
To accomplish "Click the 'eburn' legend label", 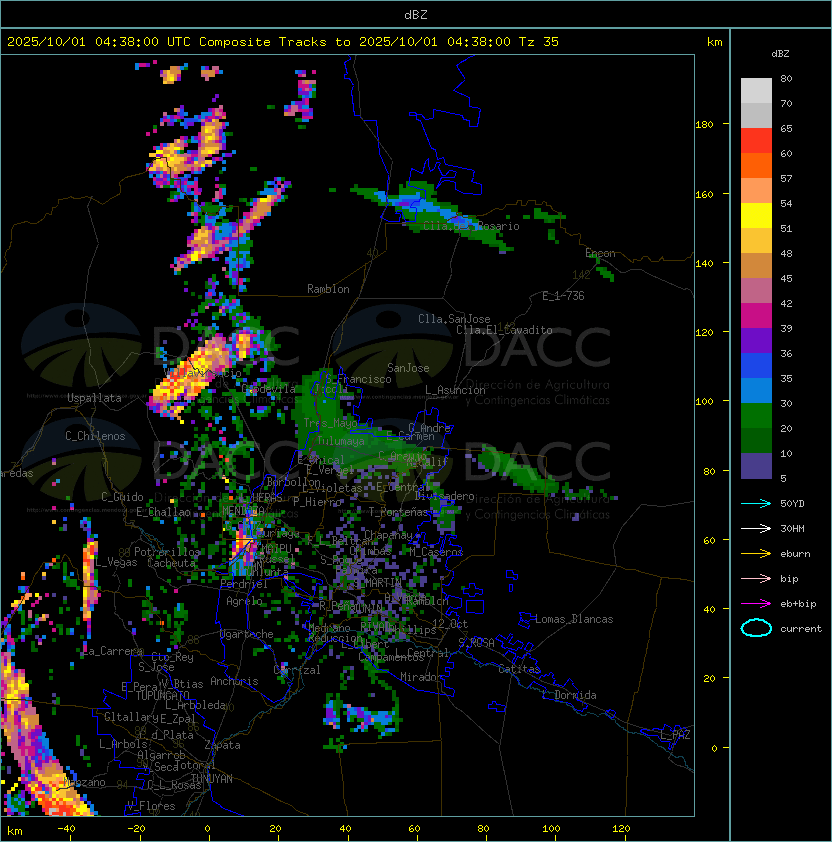I will (795, 554).
